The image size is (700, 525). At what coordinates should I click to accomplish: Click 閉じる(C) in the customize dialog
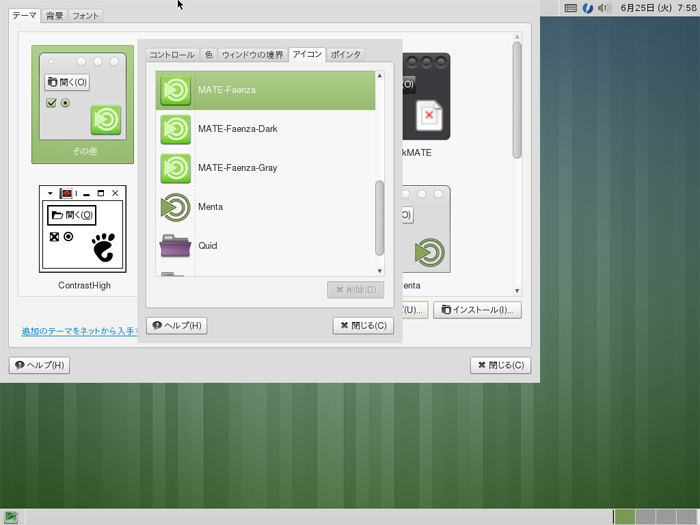pos(363,325)
